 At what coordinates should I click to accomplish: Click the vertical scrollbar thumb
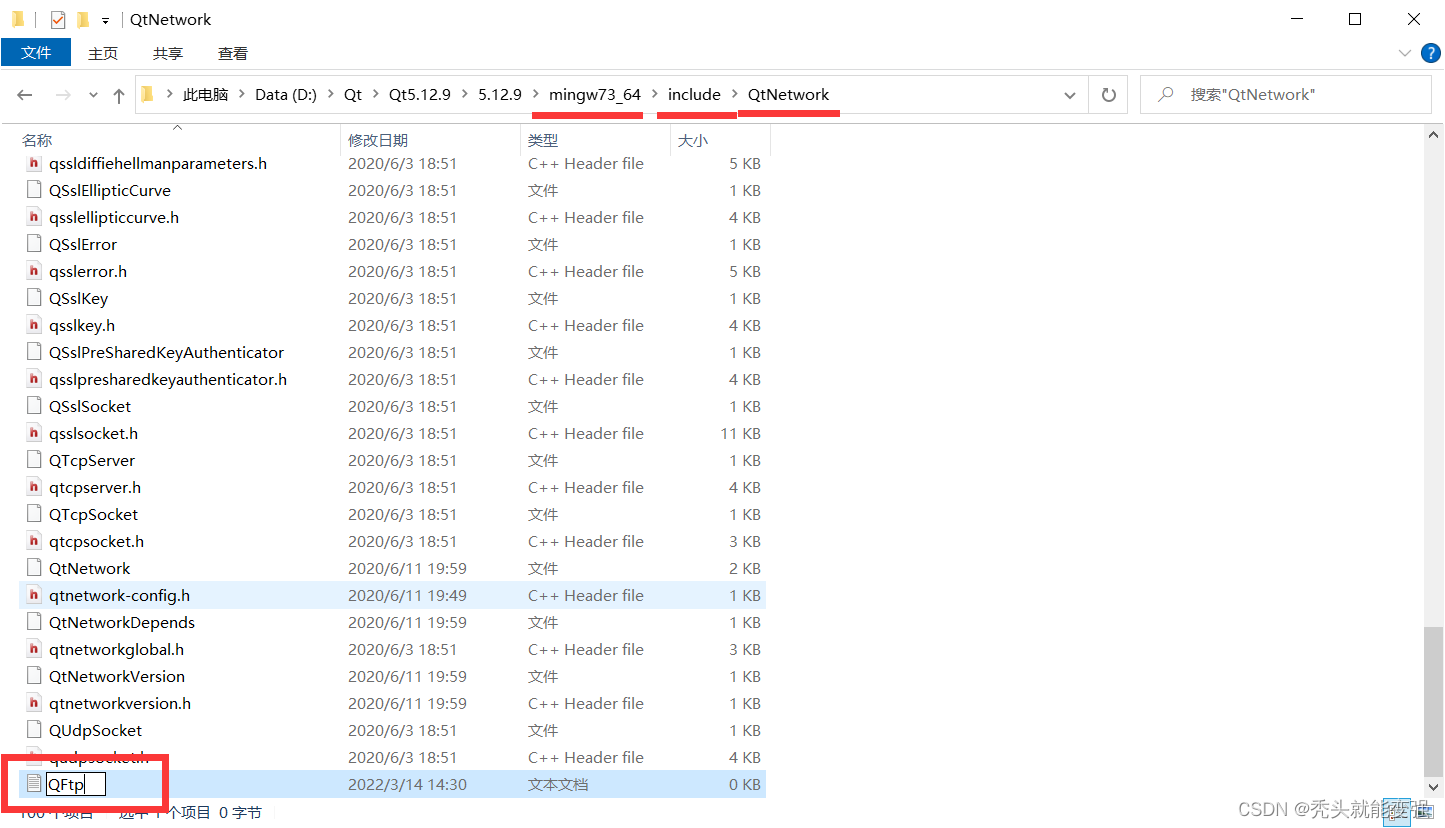(x=1434, y=700)
